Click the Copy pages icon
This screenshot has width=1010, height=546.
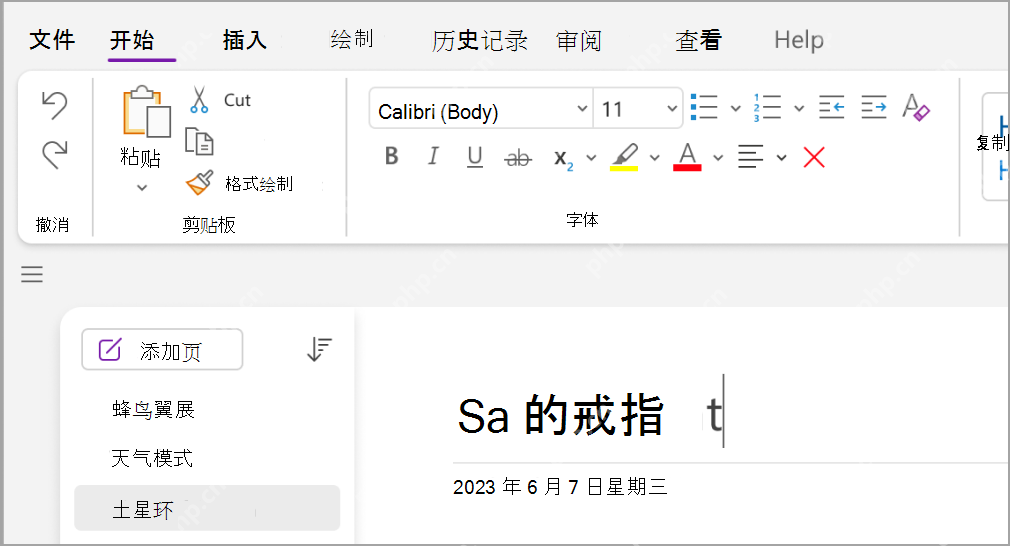(x=199, y=142)
